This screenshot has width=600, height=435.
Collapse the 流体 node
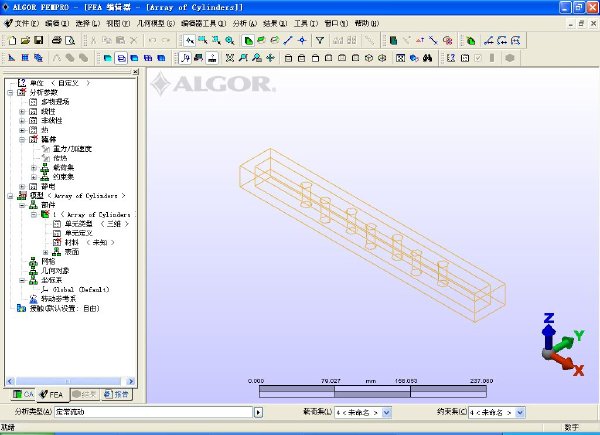[x=22, y=140]
